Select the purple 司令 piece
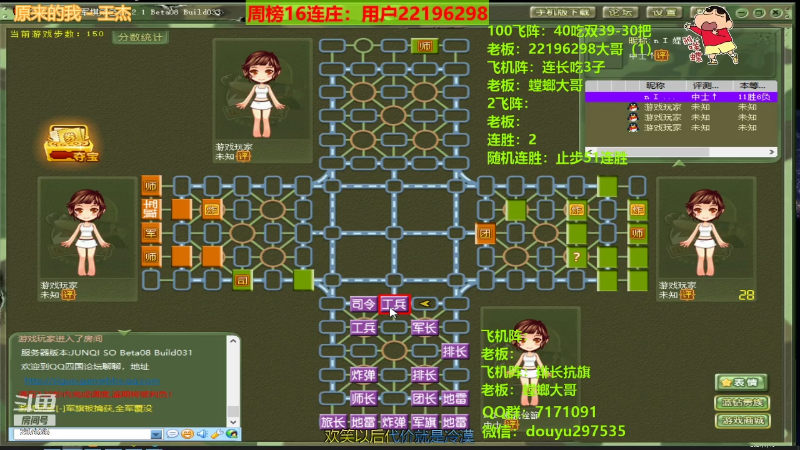 coord(363,304)
